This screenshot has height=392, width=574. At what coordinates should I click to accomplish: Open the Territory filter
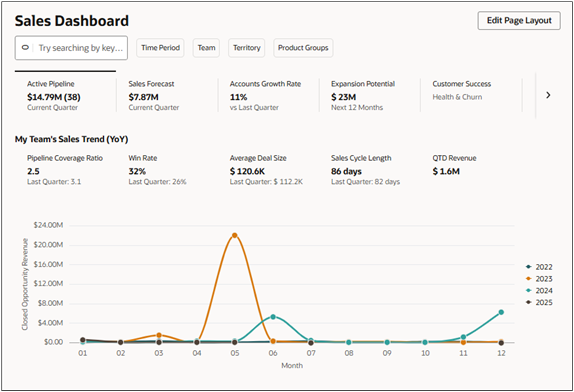pos(247,48)
